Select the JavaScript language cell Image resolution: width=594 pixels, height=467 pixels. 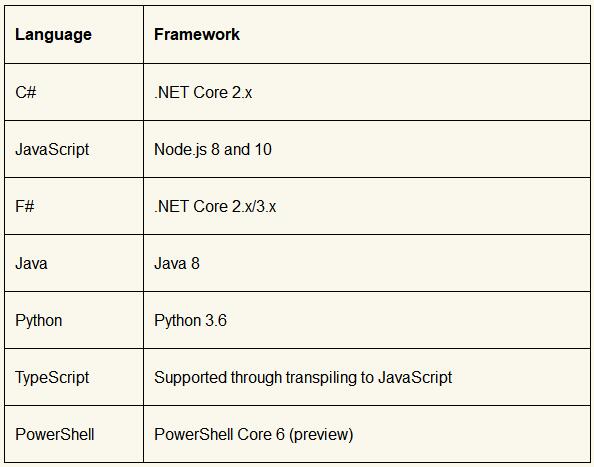(x=74, y=149)
